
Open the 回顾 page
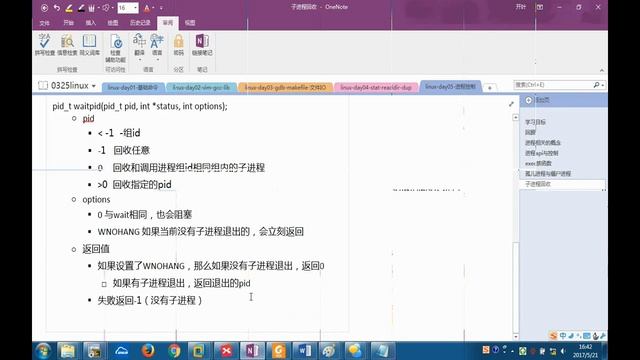coord(530,132)
